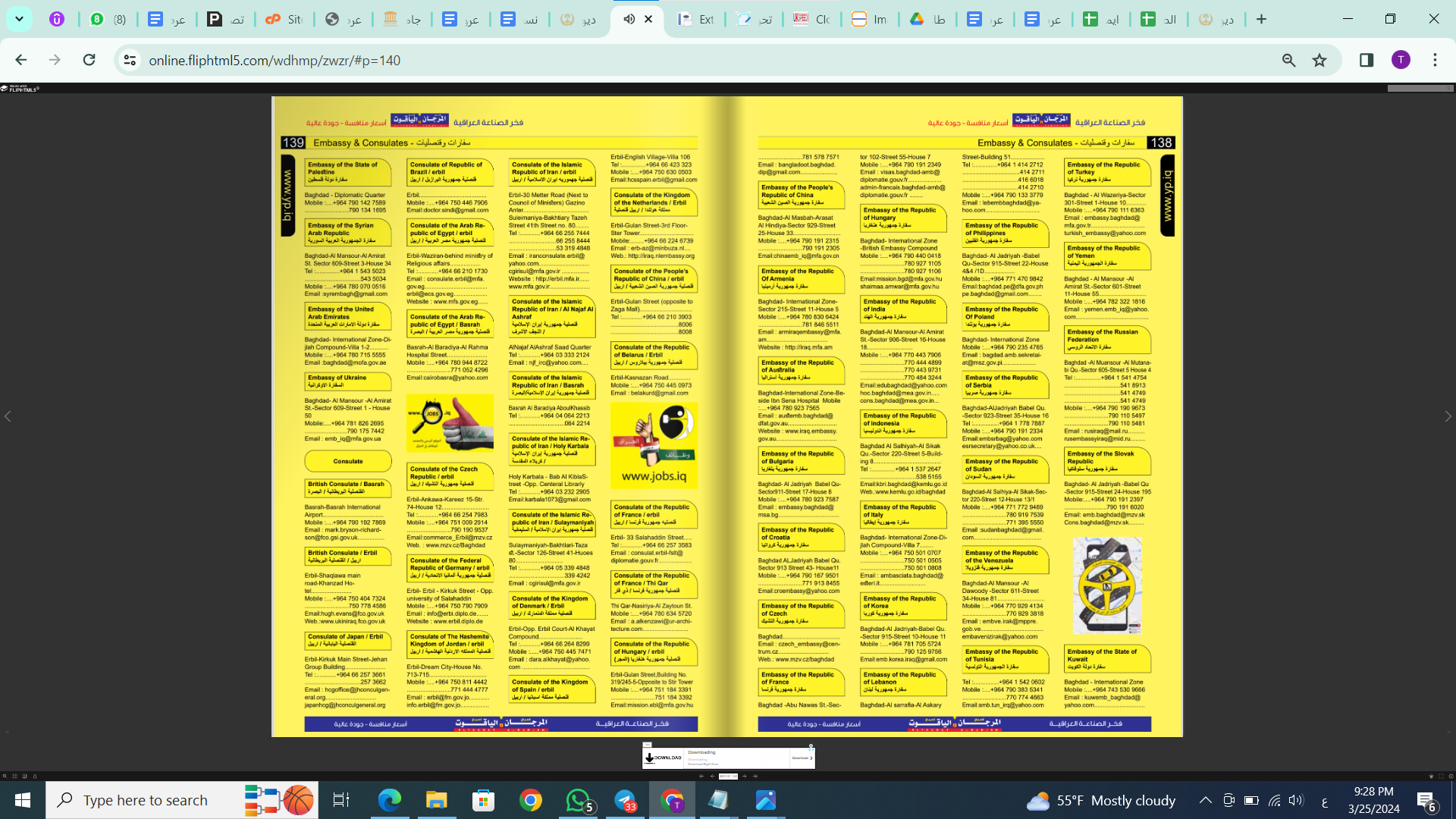
Task: Flip to previous page using left arrow
Action: tap(8, 416)
